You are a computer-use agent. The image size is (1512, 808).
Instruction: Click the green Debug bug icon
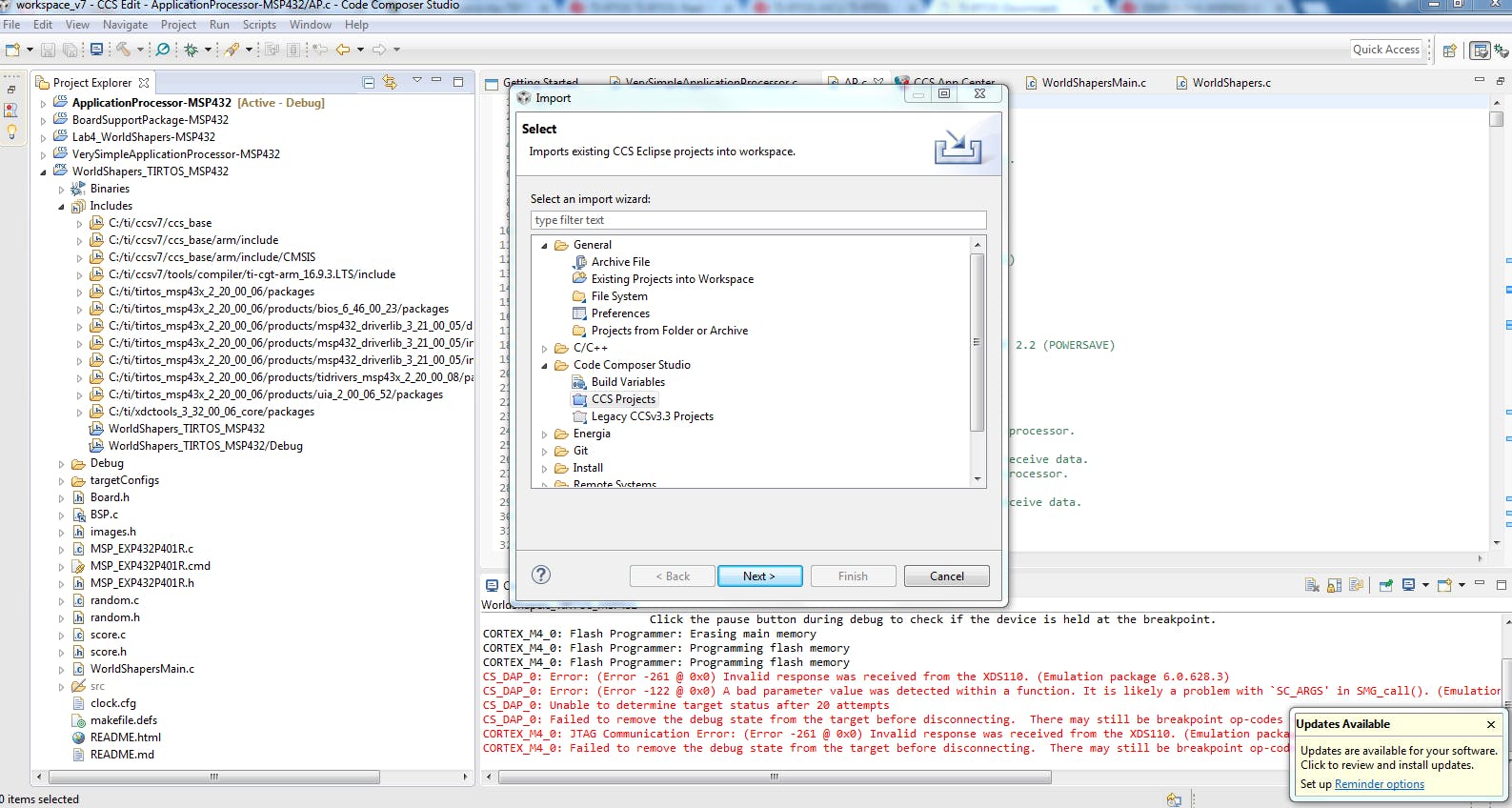[191, 50]
